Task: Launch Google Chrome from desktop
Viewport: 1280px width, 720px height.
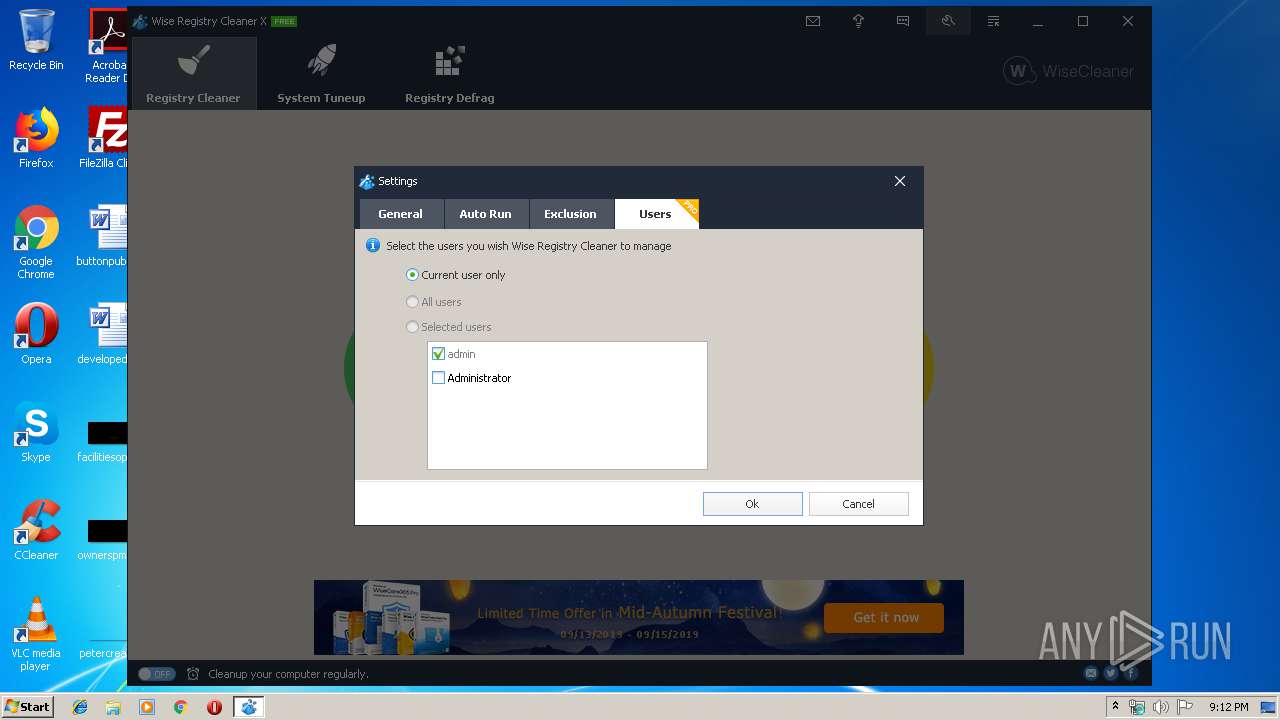Action: (36, 242)
